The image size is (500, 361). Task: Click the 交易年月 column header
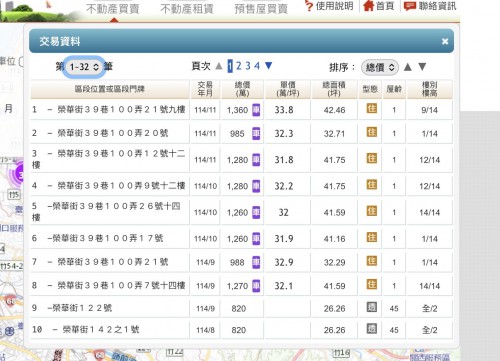[x=205, y=89]
